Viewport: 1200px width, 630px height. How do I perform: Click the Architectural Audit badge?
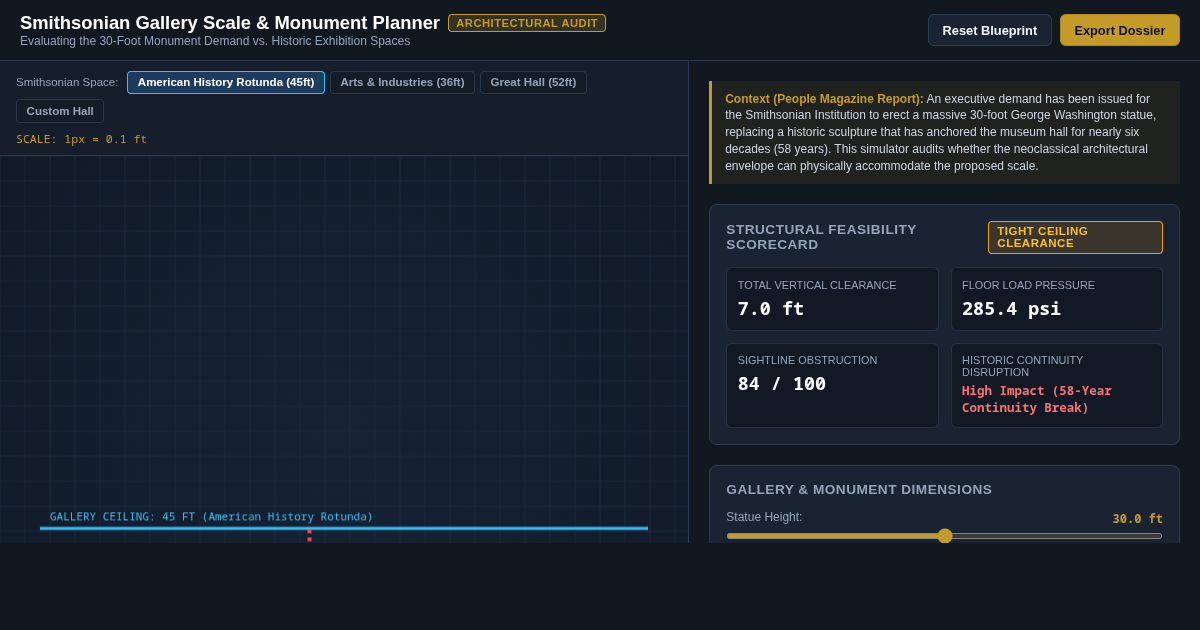coord(527,23)
